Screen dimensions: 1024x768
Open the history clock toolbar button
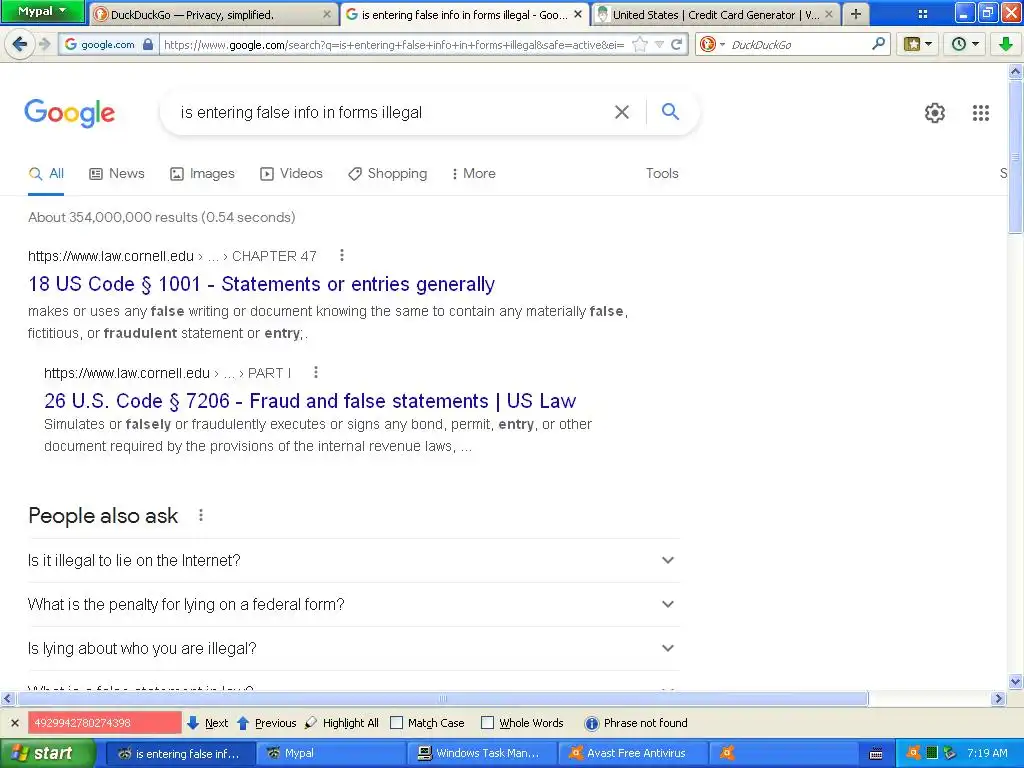point(965,44)
